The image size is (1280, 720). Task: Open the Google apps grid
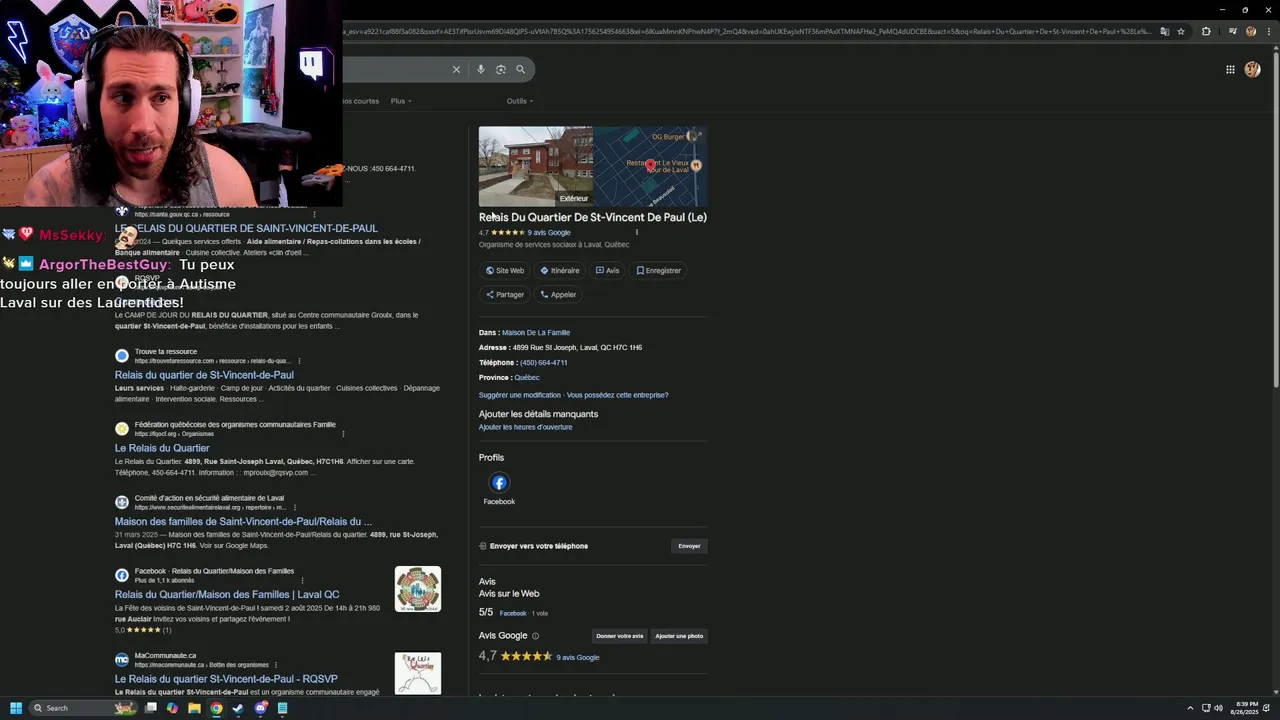(x=1230, y=69)
